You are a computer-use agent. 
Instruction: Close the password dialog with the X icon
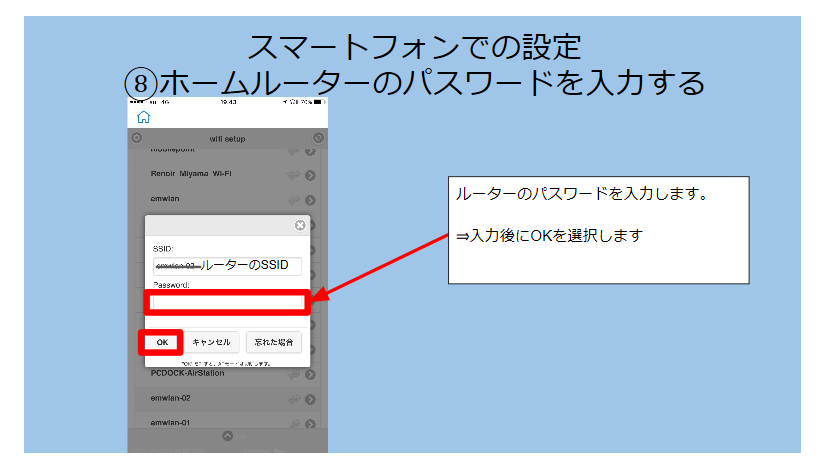click(300, 226)
